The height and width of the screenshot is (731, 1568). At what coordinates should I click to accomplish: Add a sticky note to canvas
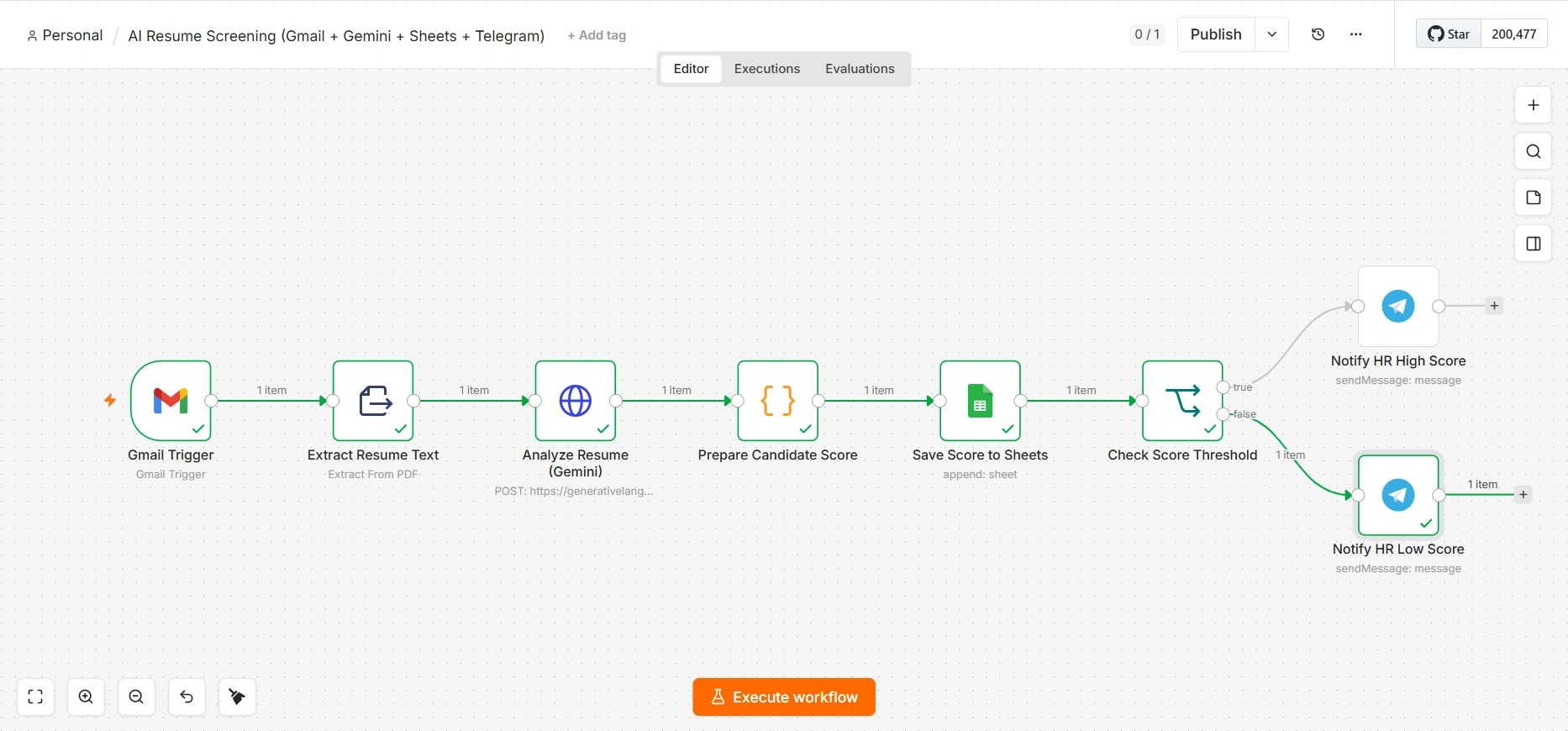point(1533,197)
